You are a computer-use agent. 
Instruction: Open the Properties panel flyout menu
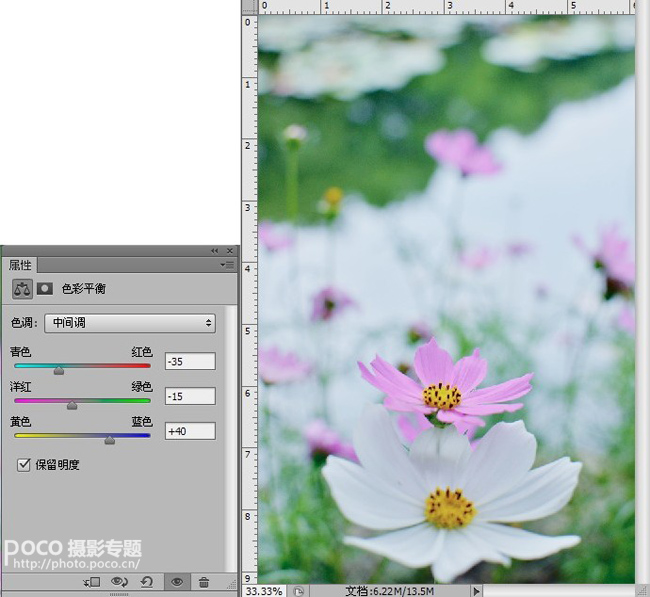pos(228,265)
